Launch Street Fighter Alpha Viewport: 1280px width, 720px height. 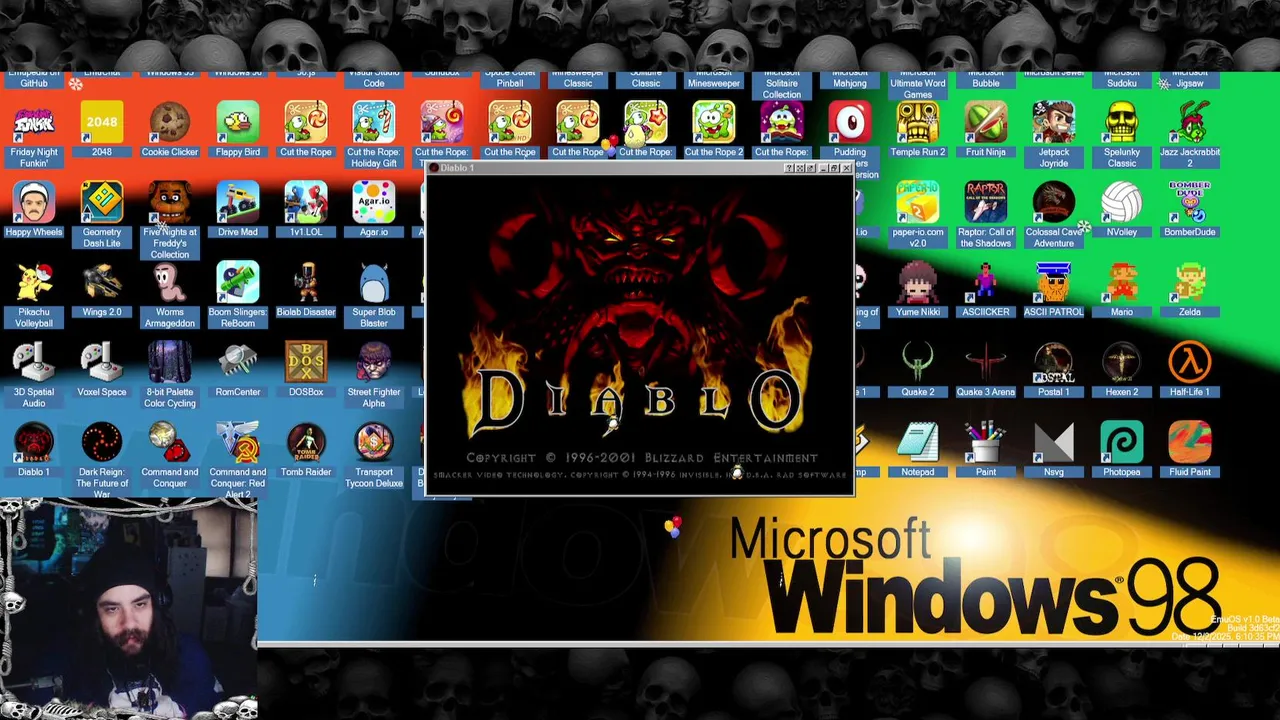click(x=374, y=363)
